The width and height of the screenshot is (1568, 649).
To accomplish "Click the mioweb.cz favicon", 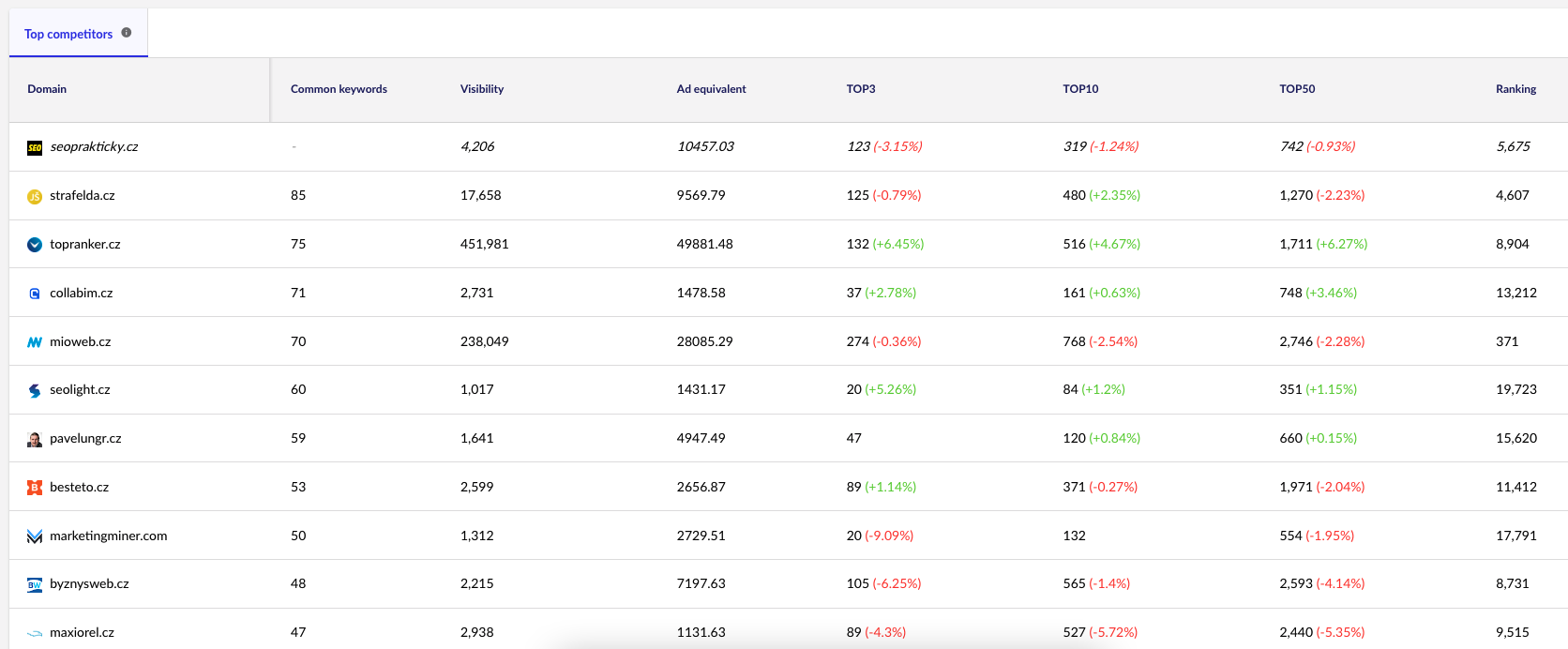I will [35, 342].
